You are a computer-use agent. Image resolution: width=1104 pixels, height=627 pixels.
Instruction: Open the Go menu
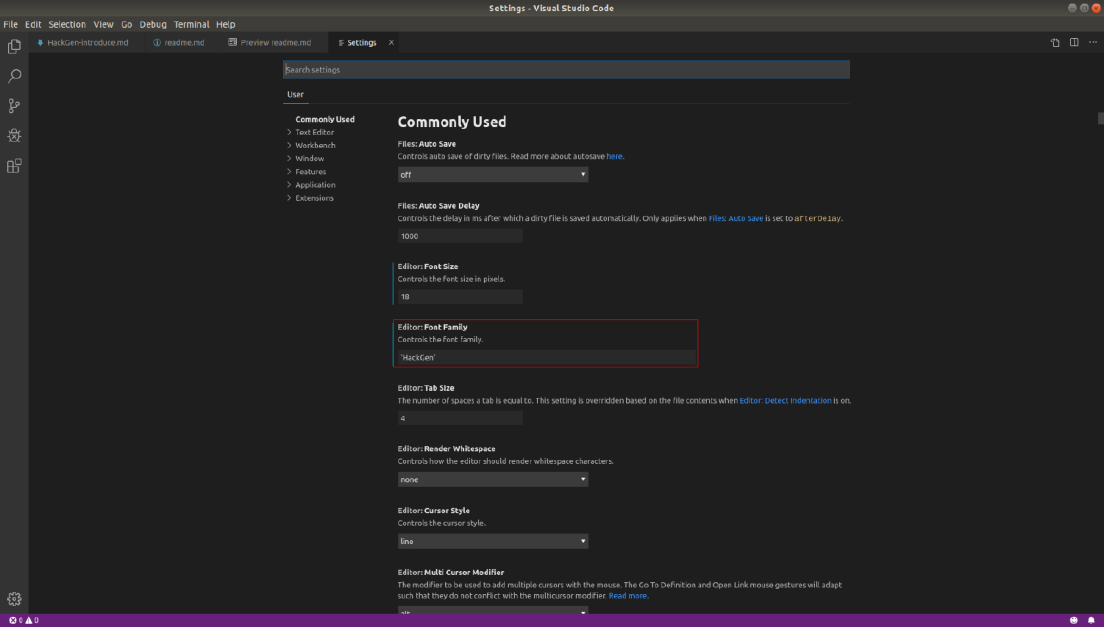127,24
